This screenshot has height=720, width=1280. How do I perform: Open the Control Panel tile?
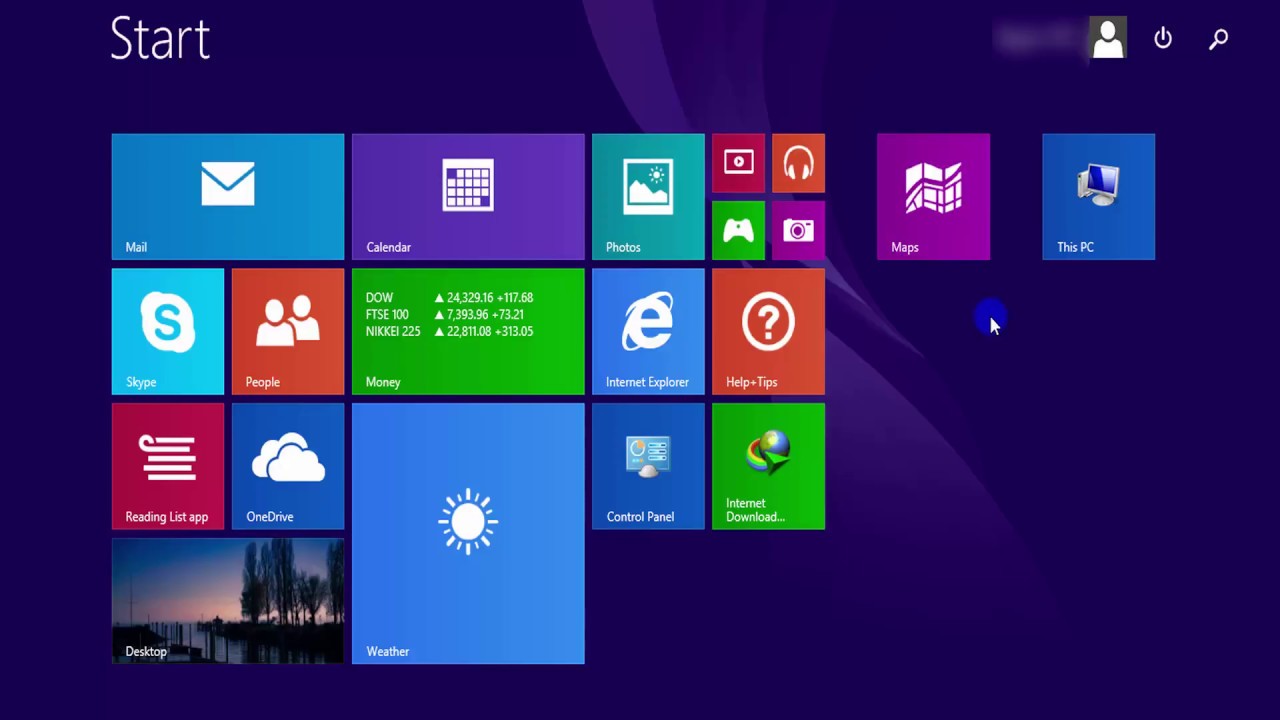tap(648, 466)
